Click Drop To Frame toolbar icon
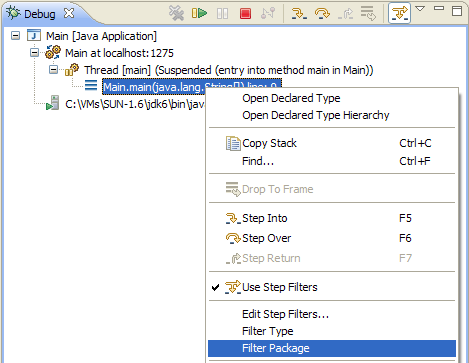Viewport: 469px width, 363px height. click(368, 13)
